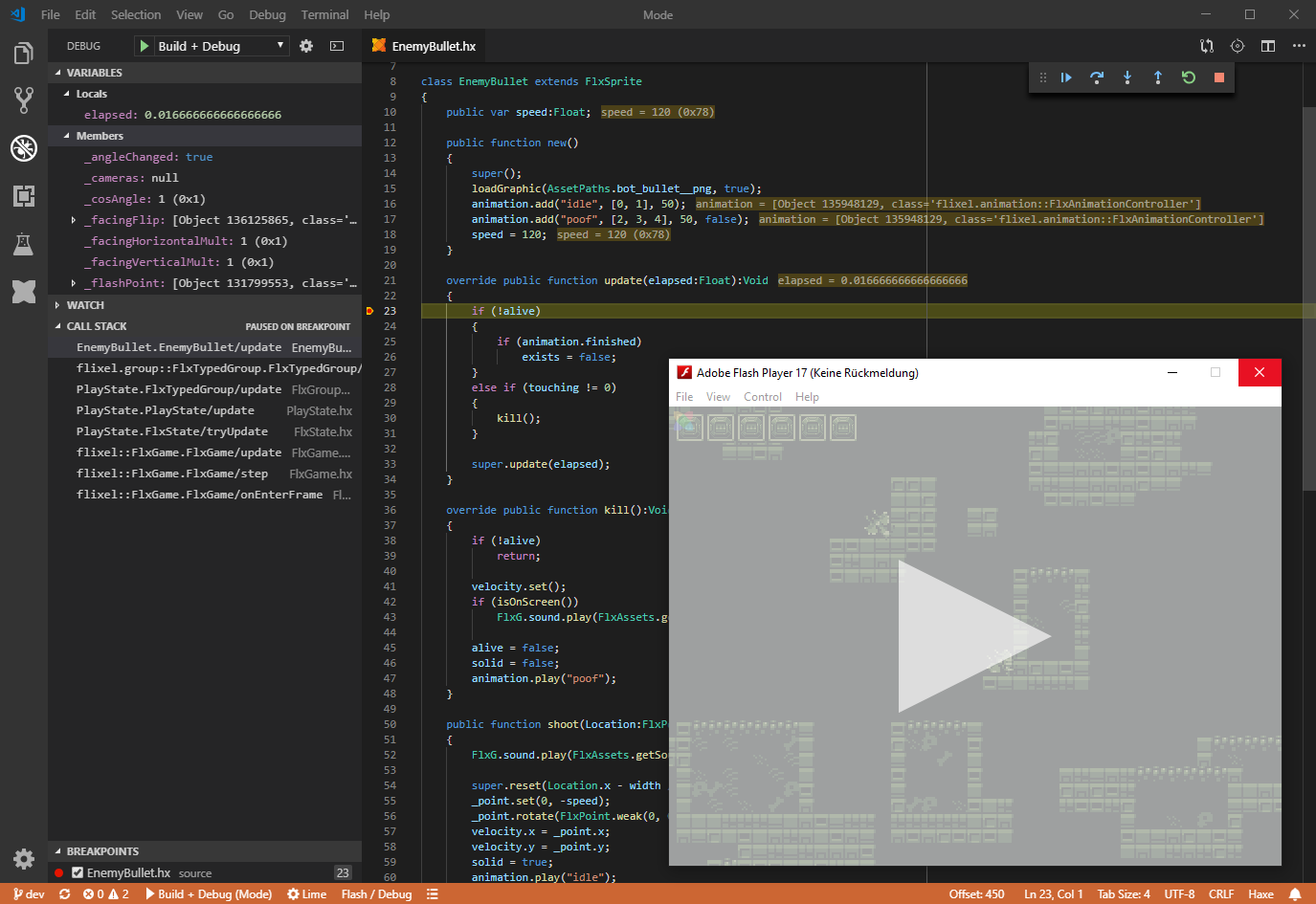The image size is (1316, 904).
Task: Open the Source Control view
Action: [24, 99]
